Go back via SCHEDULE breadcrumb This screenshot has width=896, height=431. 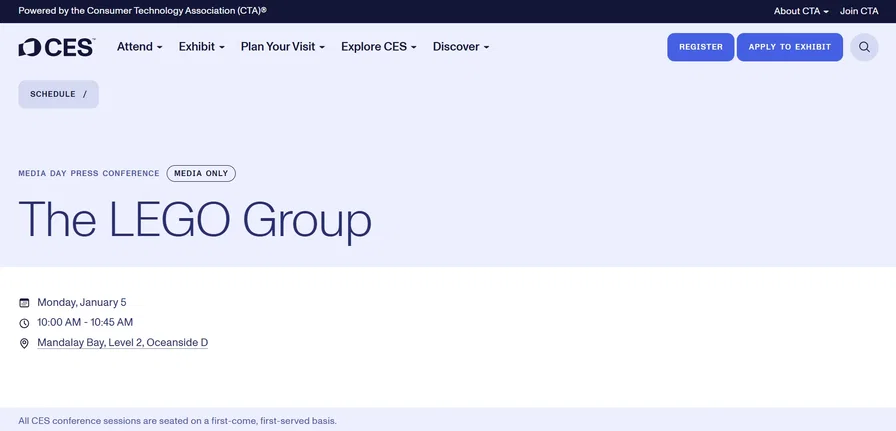58,94
